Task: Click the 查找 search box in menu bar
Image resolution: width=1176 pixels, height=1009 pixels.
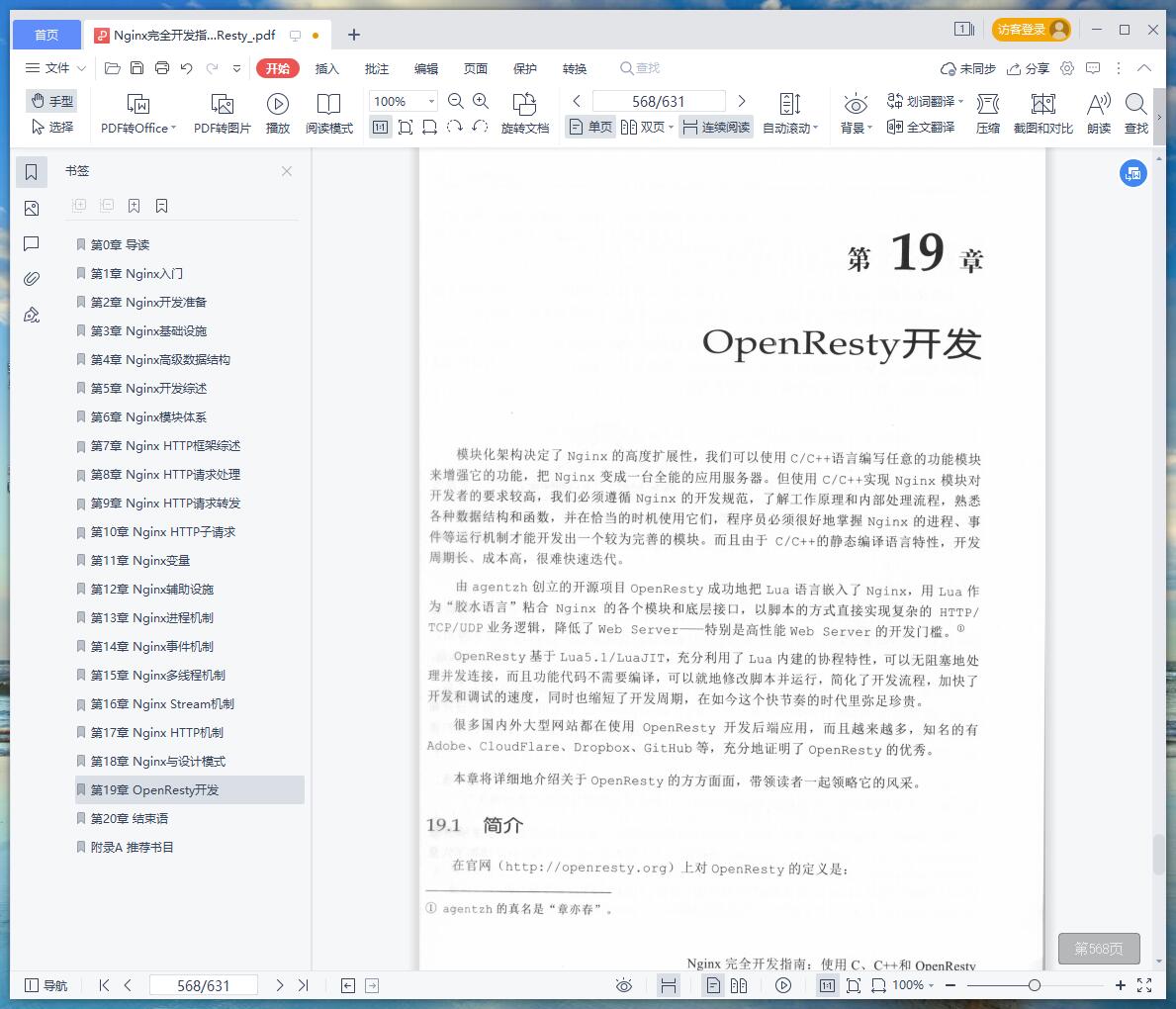Action: pyautogui.click(x=641, y=68)
